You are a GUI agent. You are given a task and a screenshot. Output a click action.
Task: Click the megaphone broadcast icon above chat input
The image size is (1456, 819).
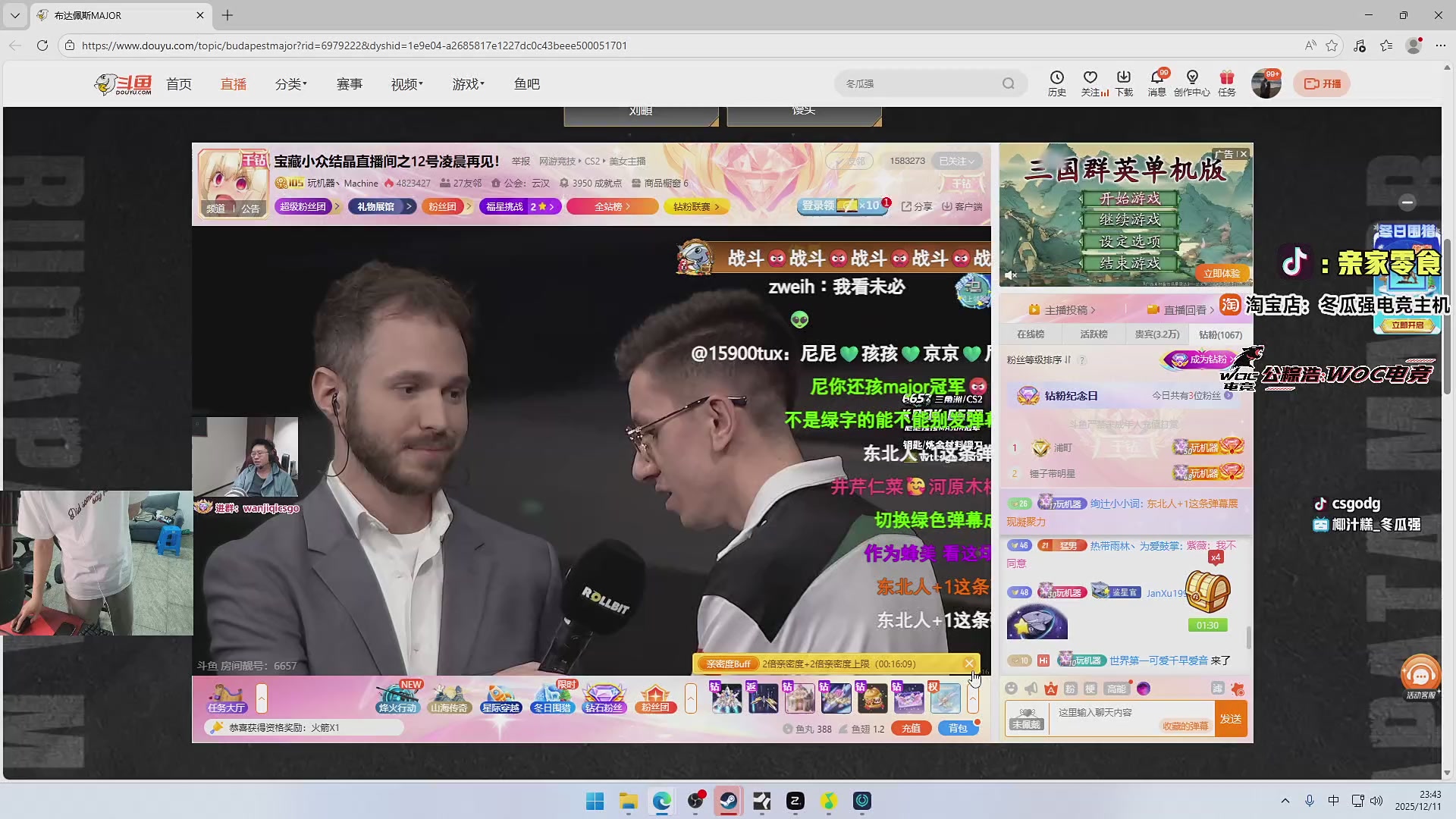1031,689
